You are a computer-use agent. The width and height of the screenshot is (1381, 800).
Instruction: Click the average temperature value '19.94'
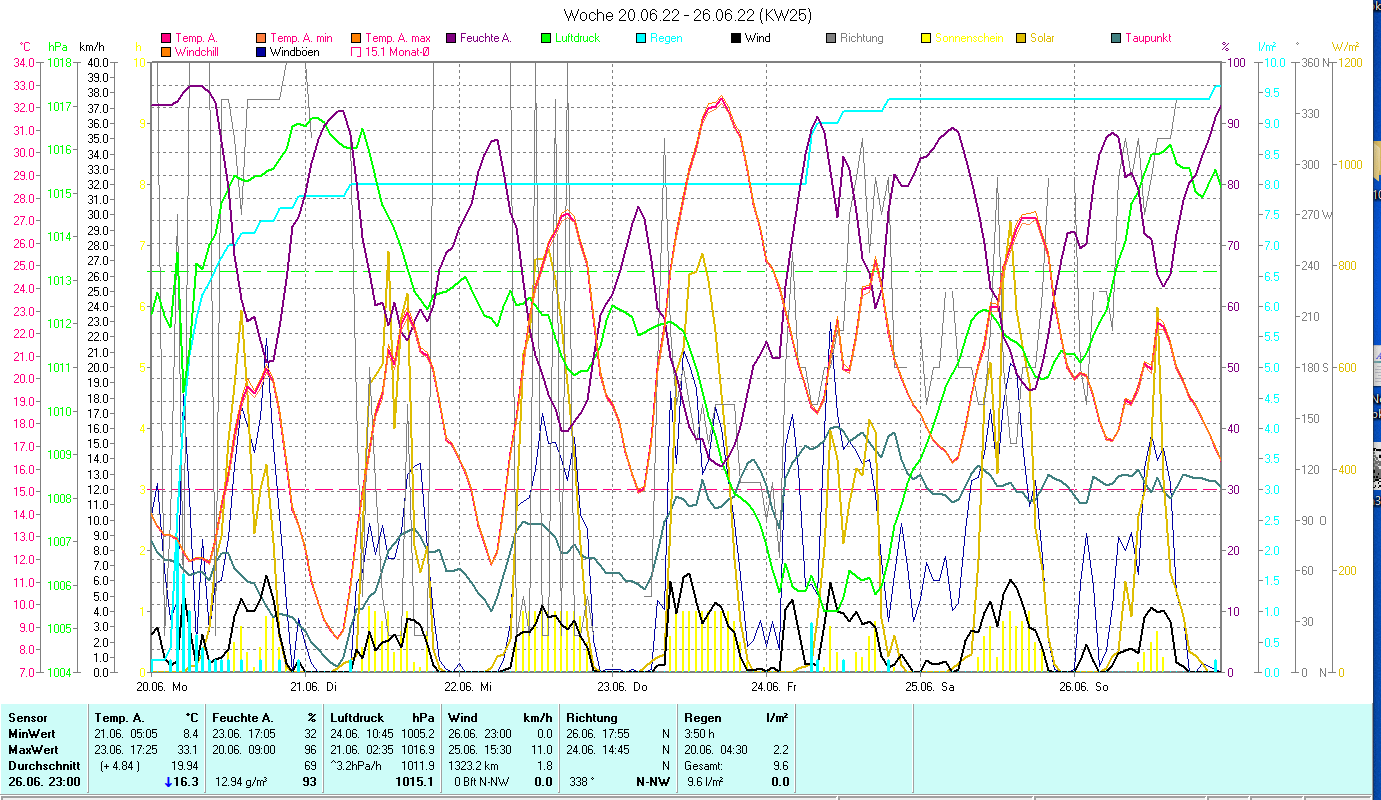tap(184, 766)
